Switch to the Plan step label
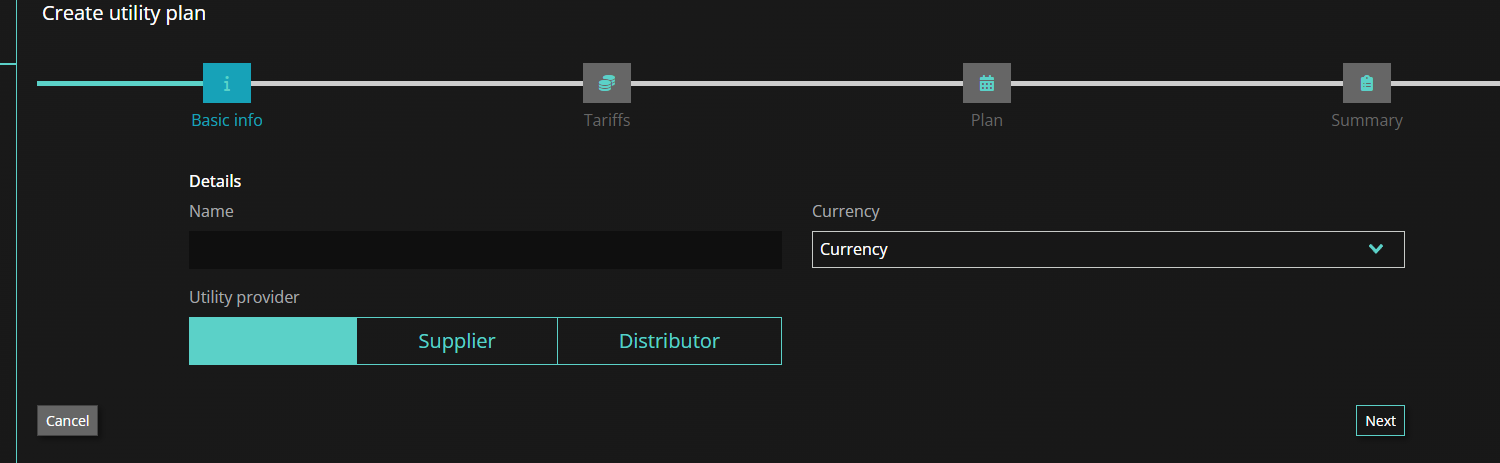 987,120
